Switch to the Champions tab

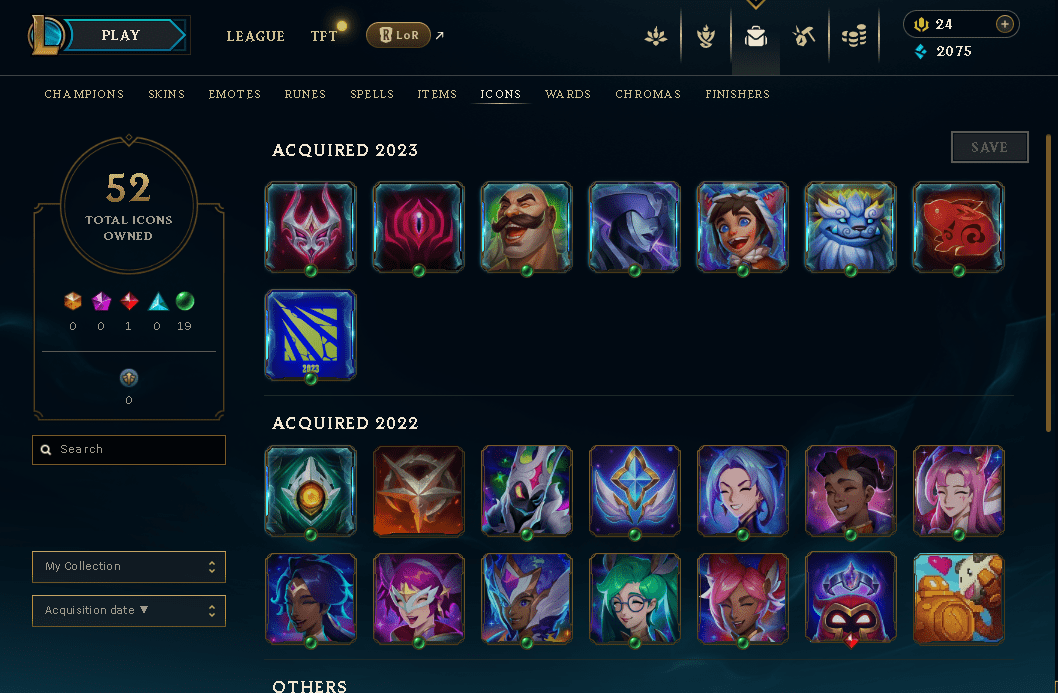pos(84,94)
